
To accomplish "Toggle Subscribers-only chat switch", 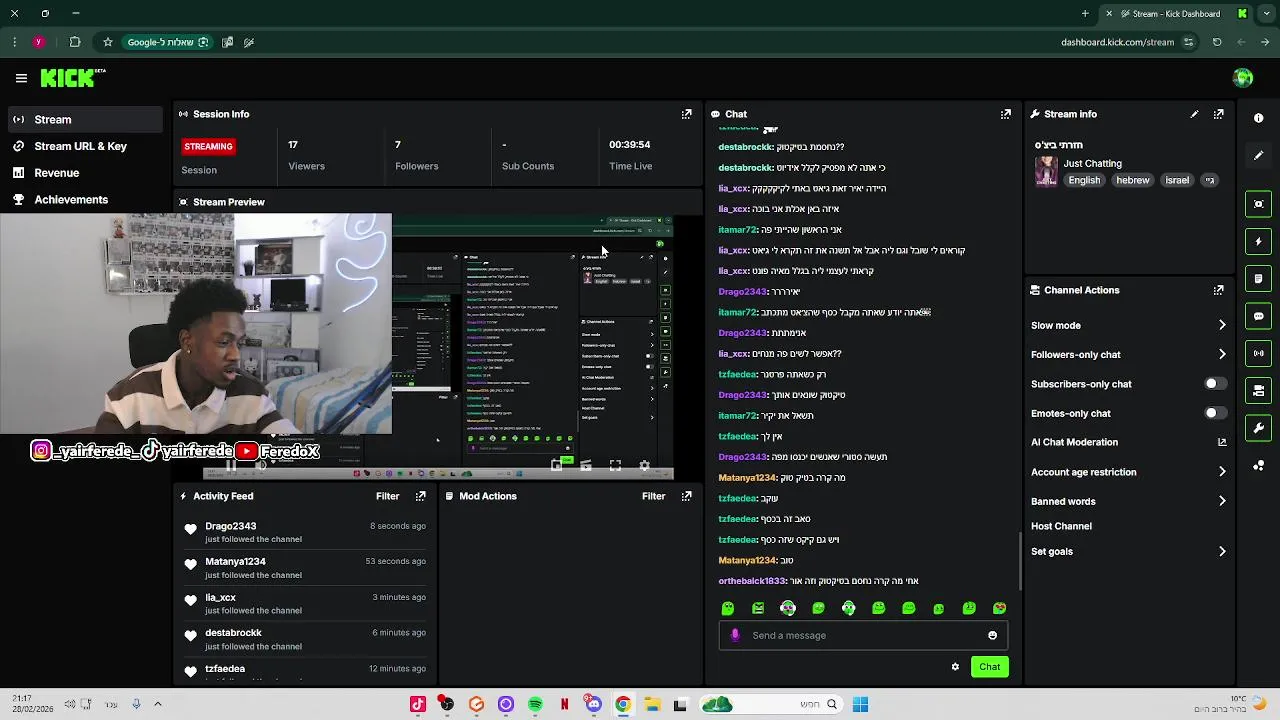I will pyautogui.click(x=1214, y=384).
